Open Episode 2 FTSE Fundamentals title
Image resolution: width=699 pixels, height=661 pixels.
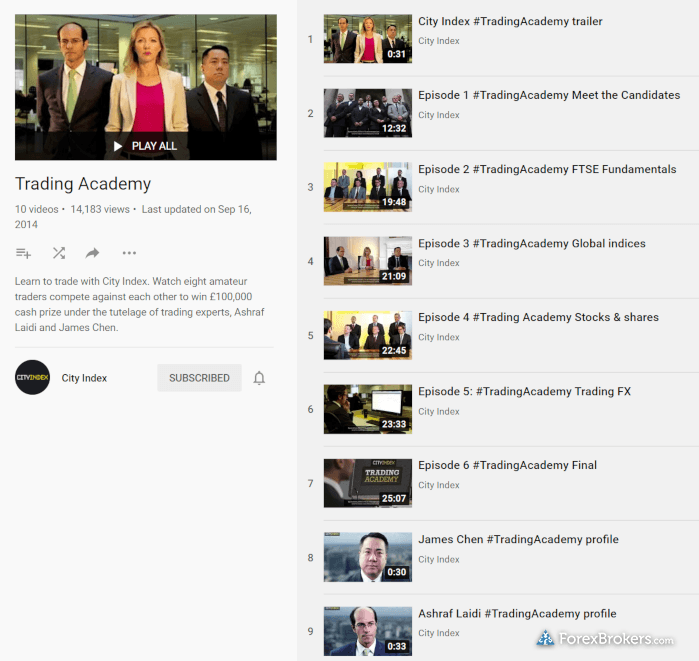click(547, 169)
